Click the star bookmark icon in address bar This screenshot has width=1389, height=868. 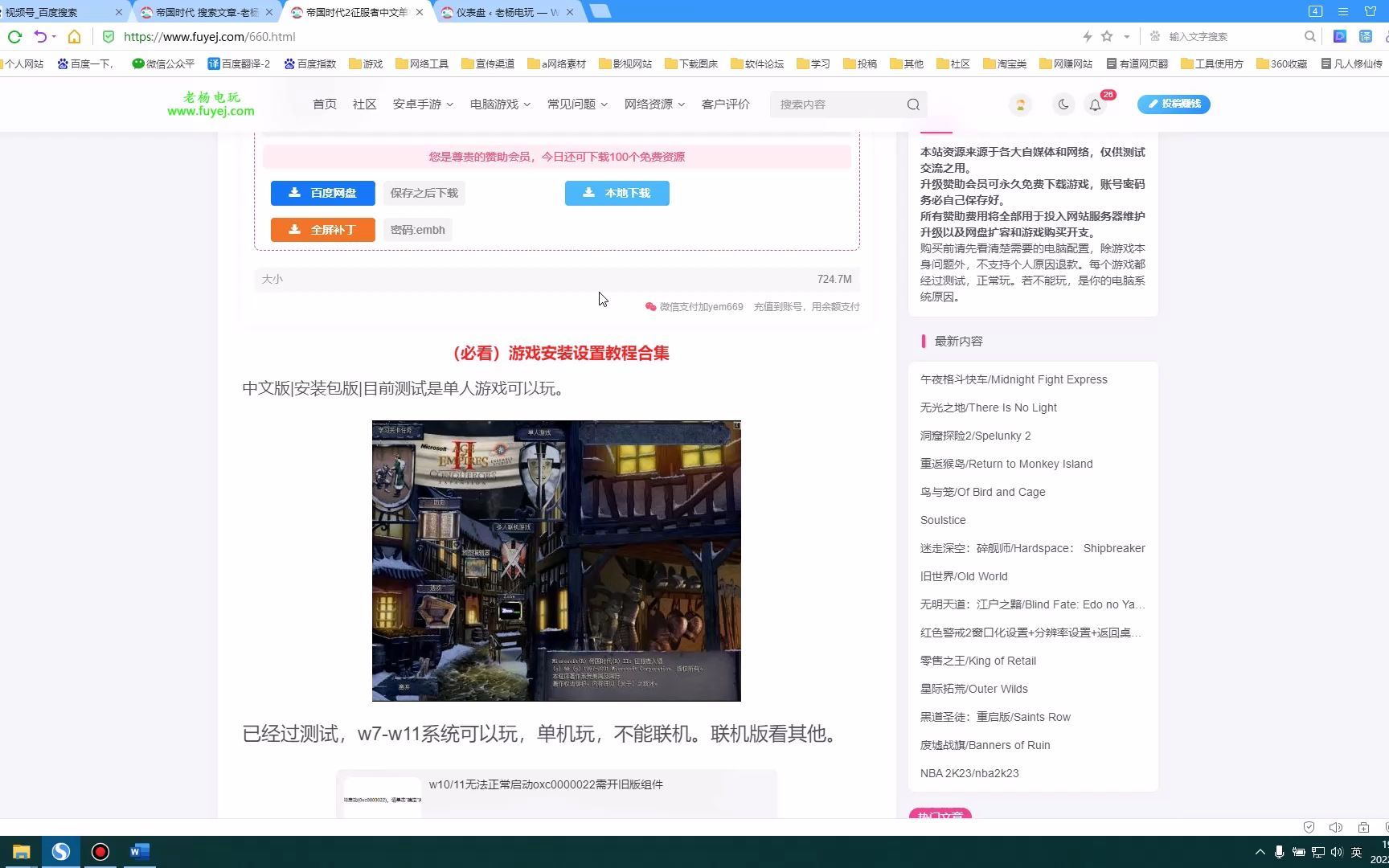pos(1107,36)
